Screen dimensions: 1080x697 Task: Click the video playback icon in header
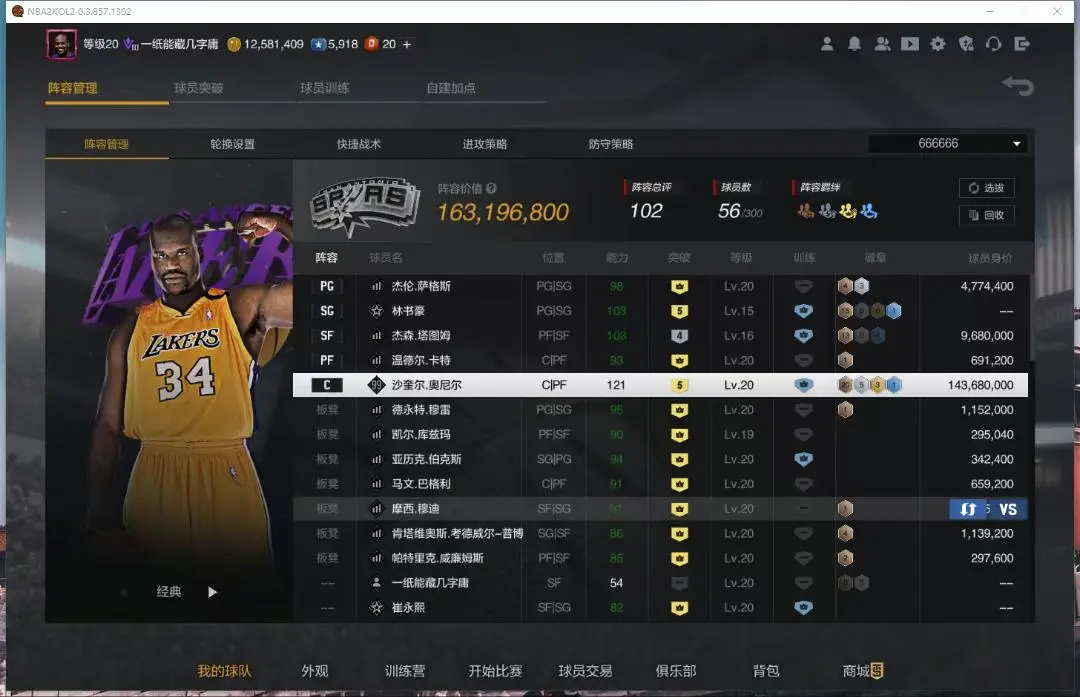909,44
